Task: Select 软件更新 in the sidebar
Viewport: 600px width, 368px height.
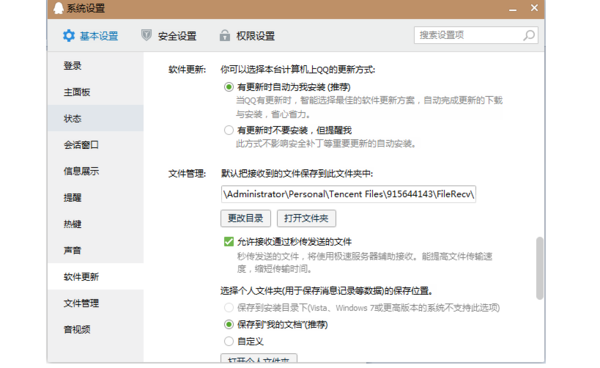Action: [96, 277]
